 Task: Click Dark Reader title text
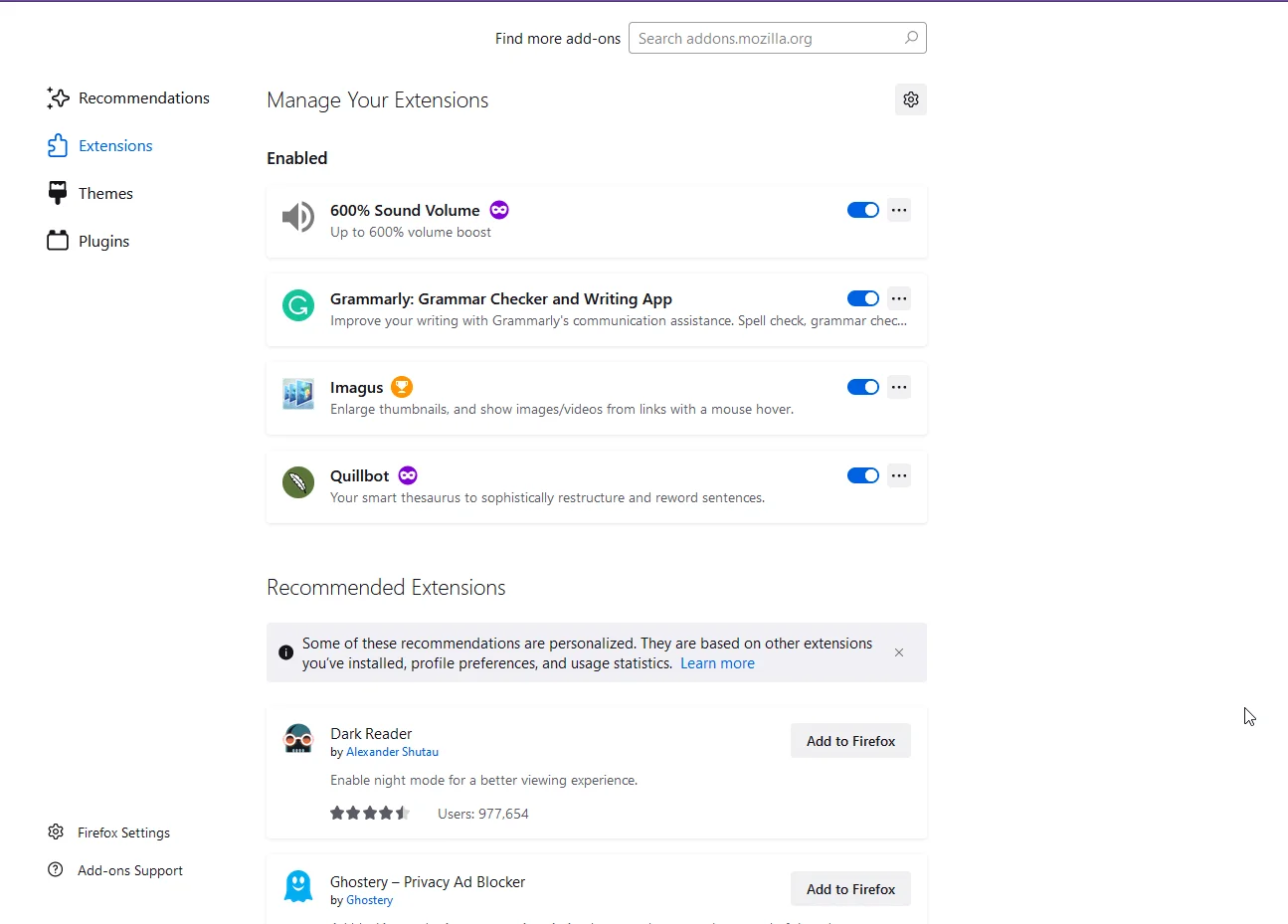coord(371,733)
